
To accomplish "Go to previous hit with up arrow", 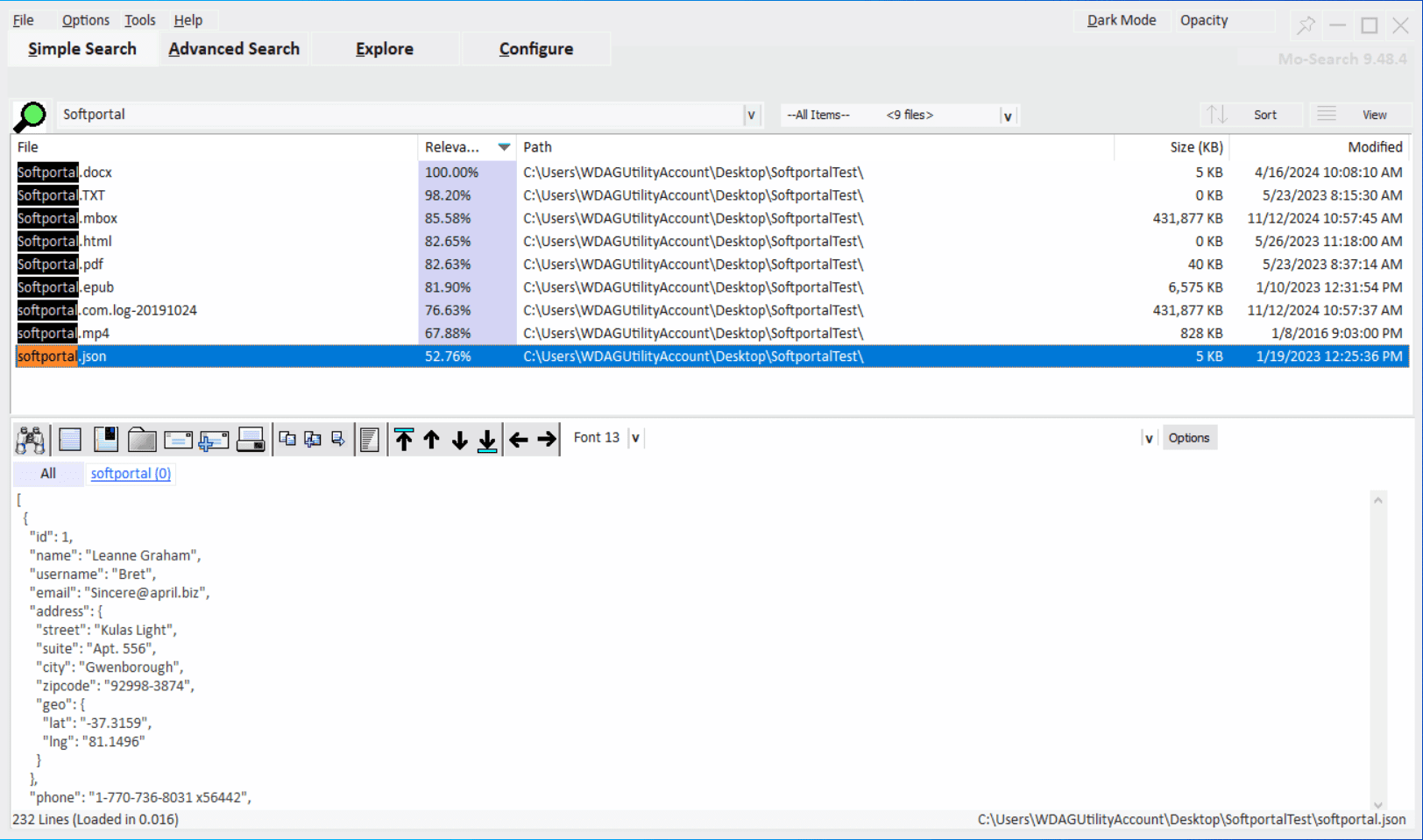I will click(431, 439).
